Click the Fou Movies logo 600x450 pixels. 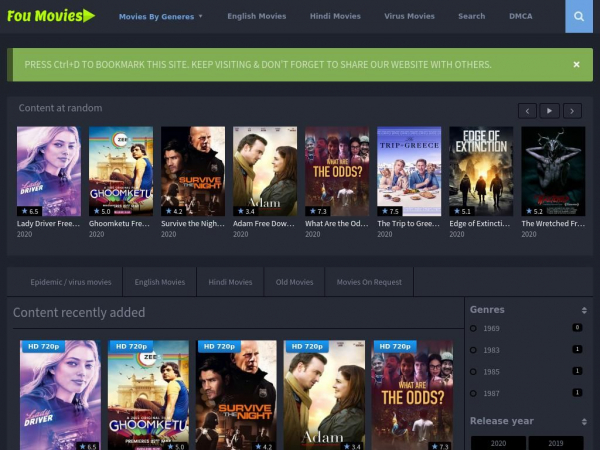[51, 16]
